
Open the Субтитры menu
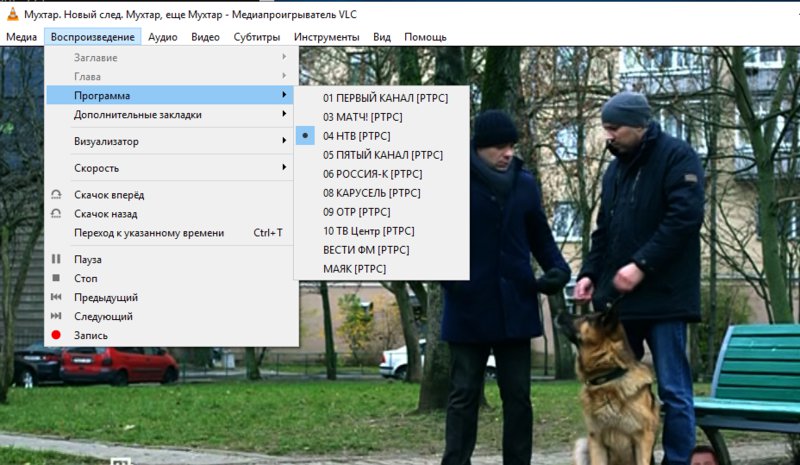click(x=257, y=37)
